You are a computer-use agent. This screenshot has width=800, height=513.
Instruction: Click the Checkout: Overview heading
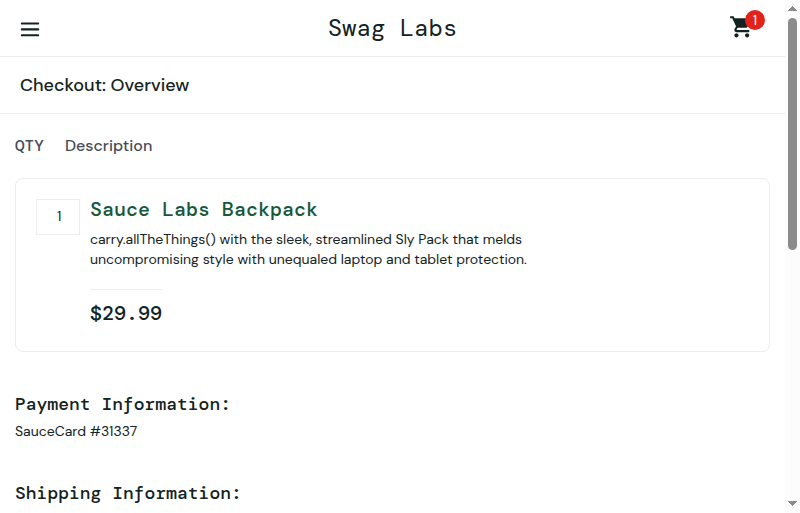click(x=105, y=85)
